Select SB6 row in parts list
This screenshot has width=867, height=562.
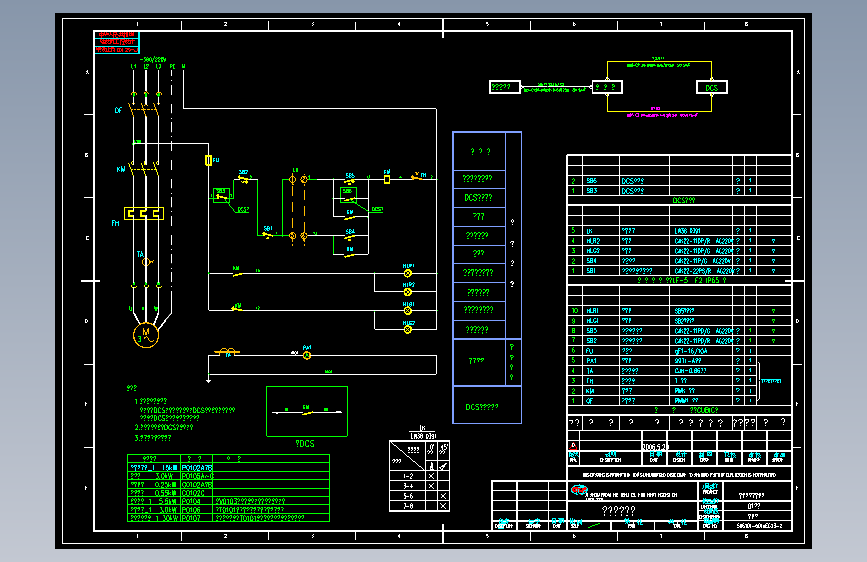pos(679,181)
